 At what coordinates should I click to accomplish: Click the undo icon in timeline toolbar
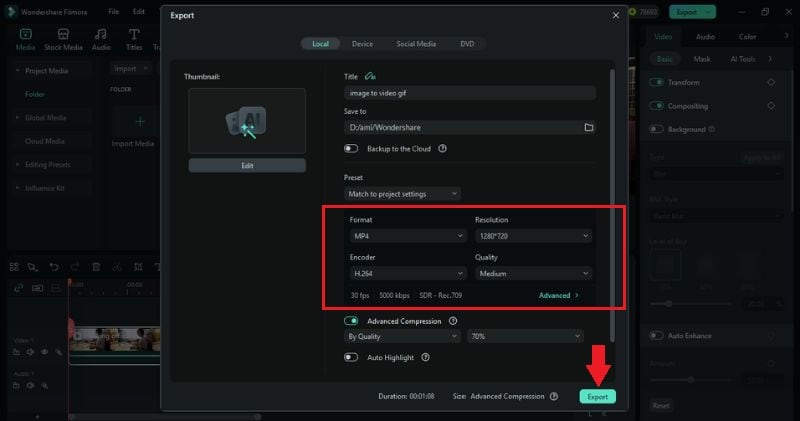54,267
